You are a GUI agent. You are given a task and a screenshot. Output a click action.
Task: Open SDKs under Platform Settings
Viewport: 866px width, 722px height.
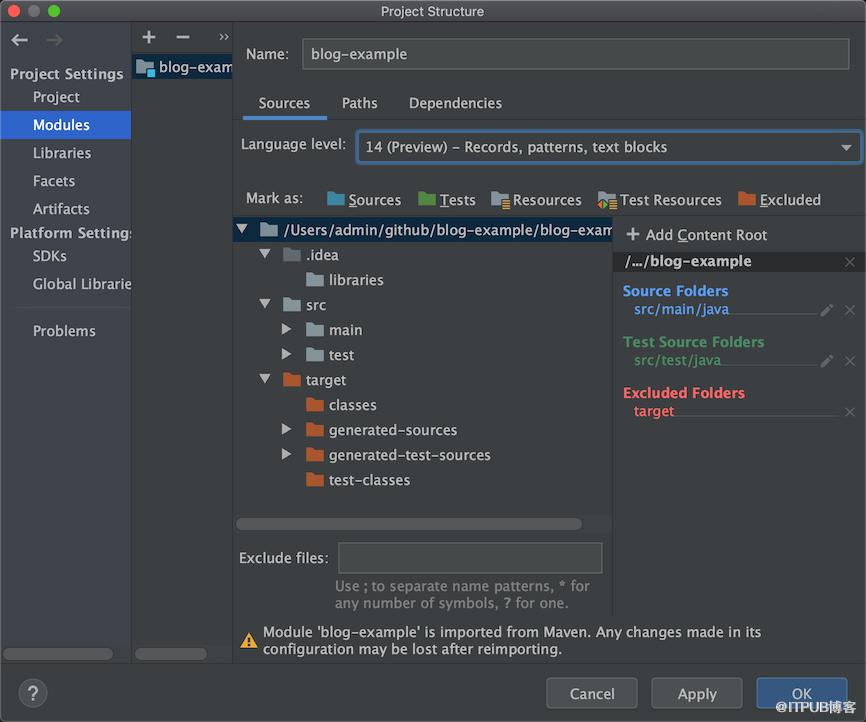[x=50, y=256]
